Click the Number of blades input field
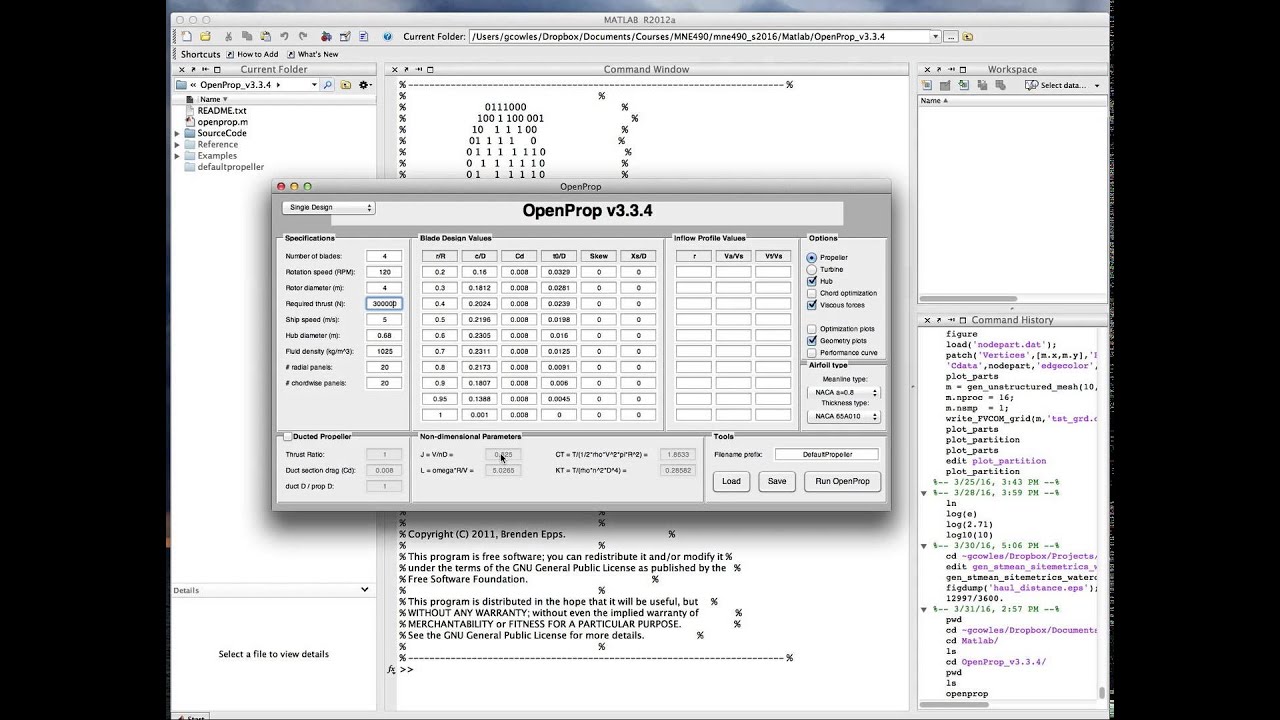Image resolution: width=1280 pixels, height=720 pixels. click(x=384, y=256)
